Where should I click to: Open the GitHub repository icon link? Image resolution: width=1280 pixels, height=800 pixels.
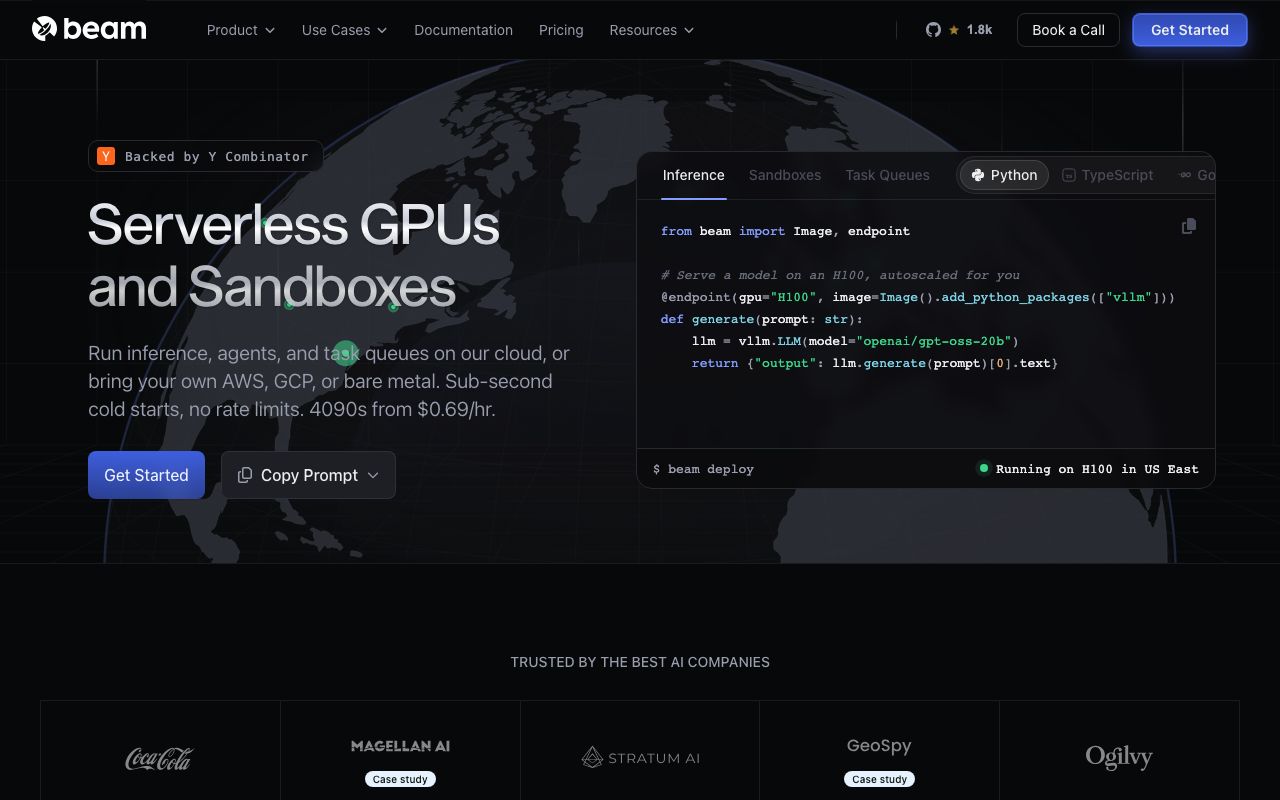933,30
